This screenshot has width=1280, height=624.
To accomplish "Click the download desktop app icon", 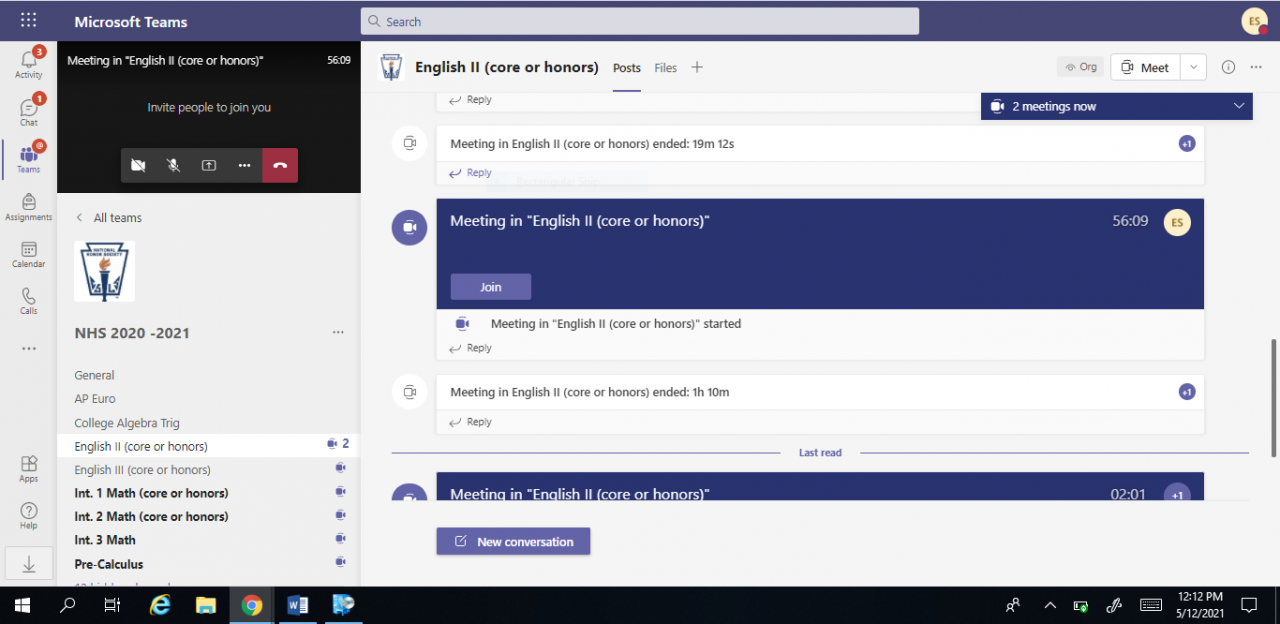I will (28, 564).
